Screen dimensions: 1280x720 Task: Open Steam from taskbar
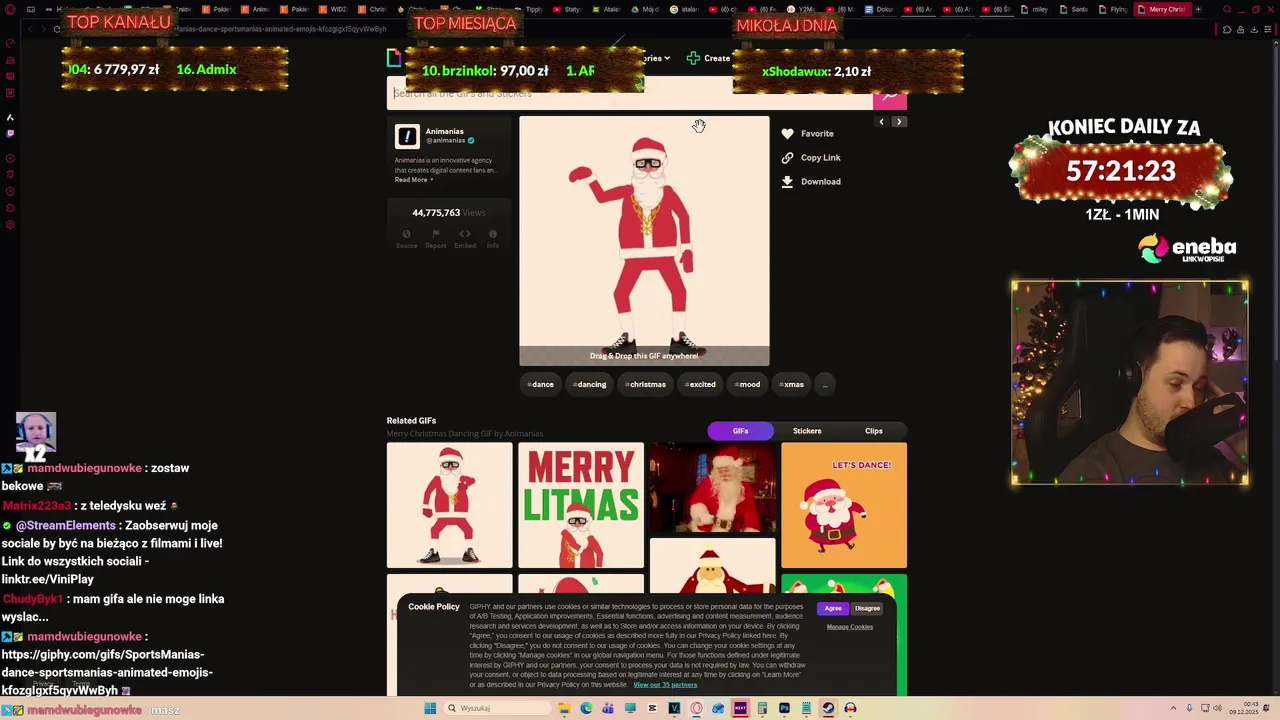828,708
